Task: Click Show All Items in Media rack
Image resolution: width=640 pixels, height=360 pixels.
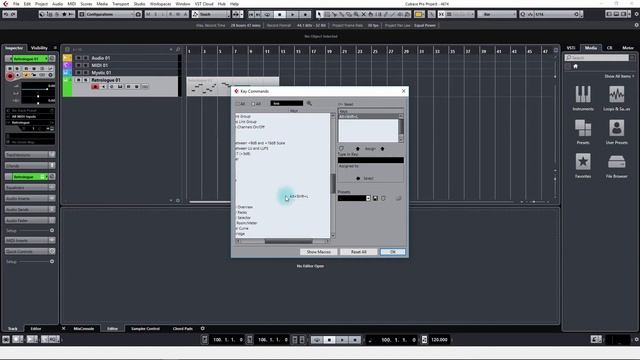Action: (618, 76)
